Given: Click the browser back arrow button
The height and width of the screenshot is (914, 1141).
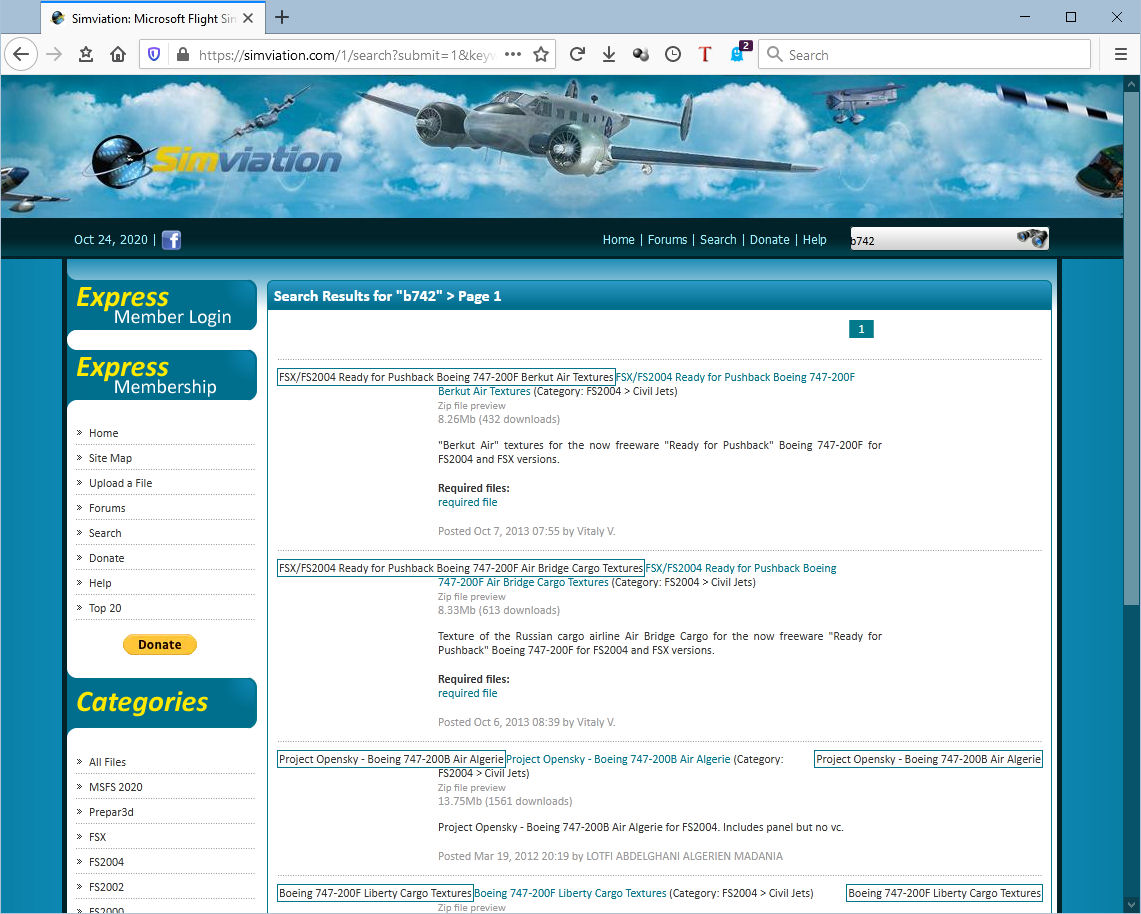Looking at the screenshot, I should [x=21, y=55].
